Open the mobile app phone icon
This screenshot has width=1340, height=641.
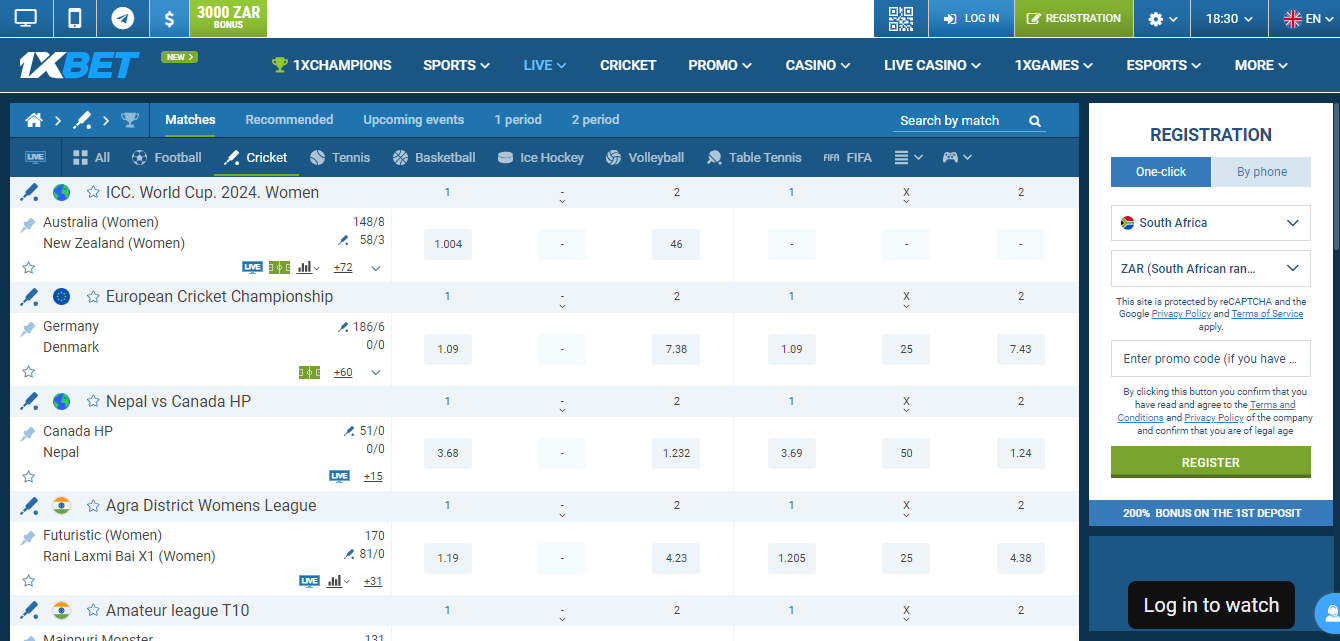point(75,18)
